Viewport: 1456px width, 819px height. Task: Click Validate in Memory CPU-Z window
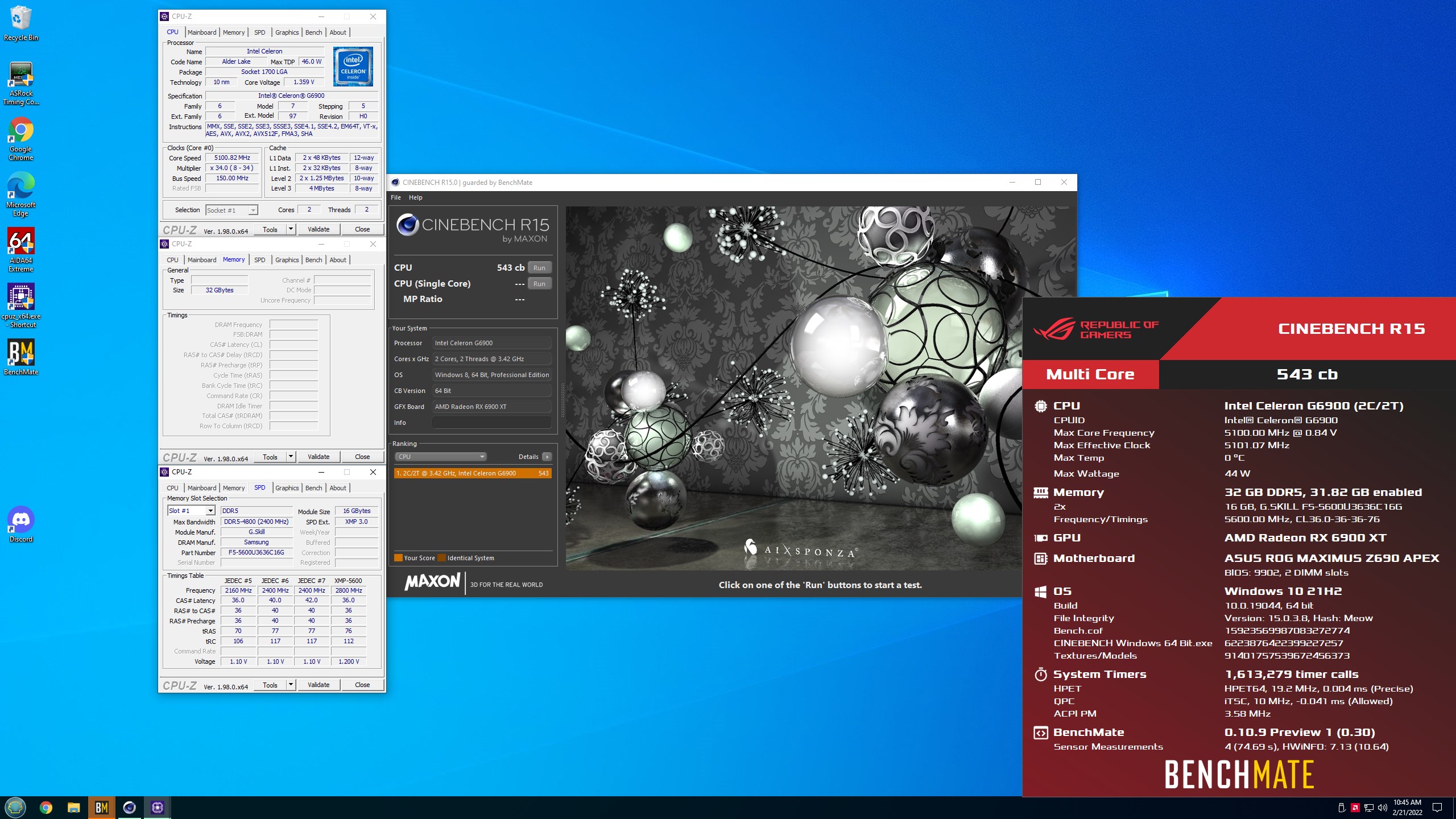pos(318,457)
